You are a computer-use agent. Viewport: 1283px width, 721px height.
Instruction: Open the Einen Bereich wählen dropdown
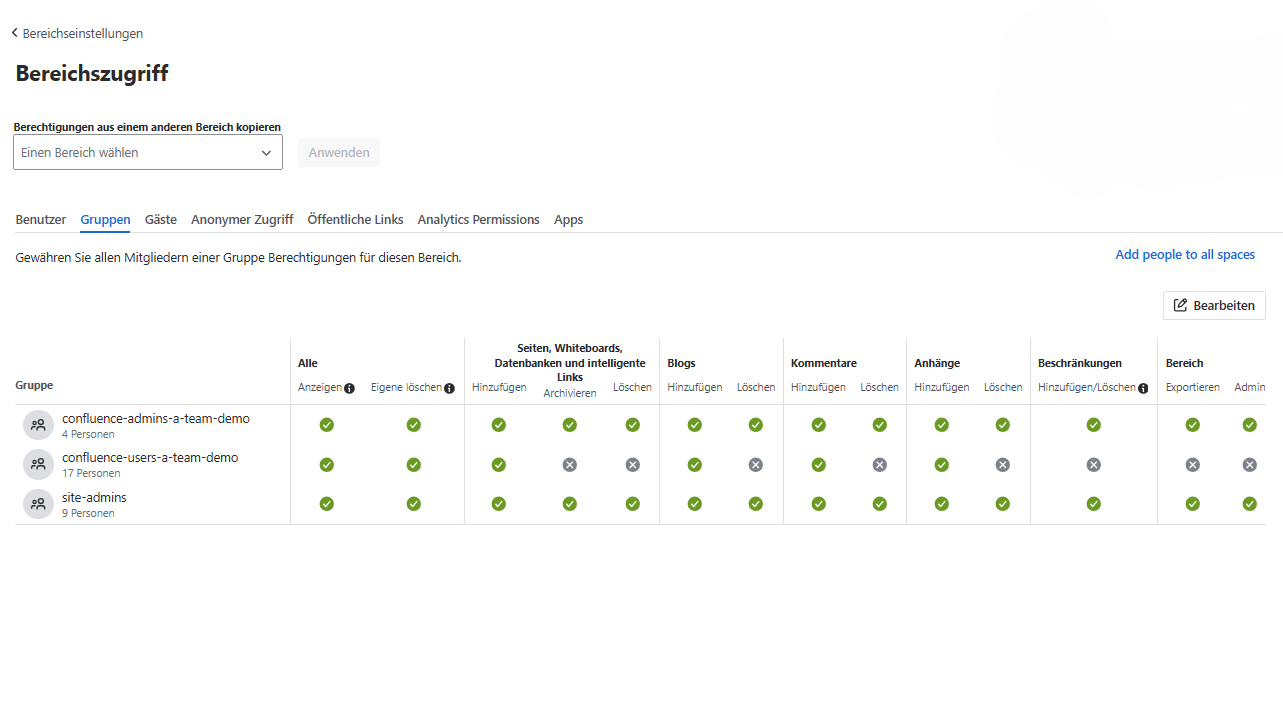[147, 152]
